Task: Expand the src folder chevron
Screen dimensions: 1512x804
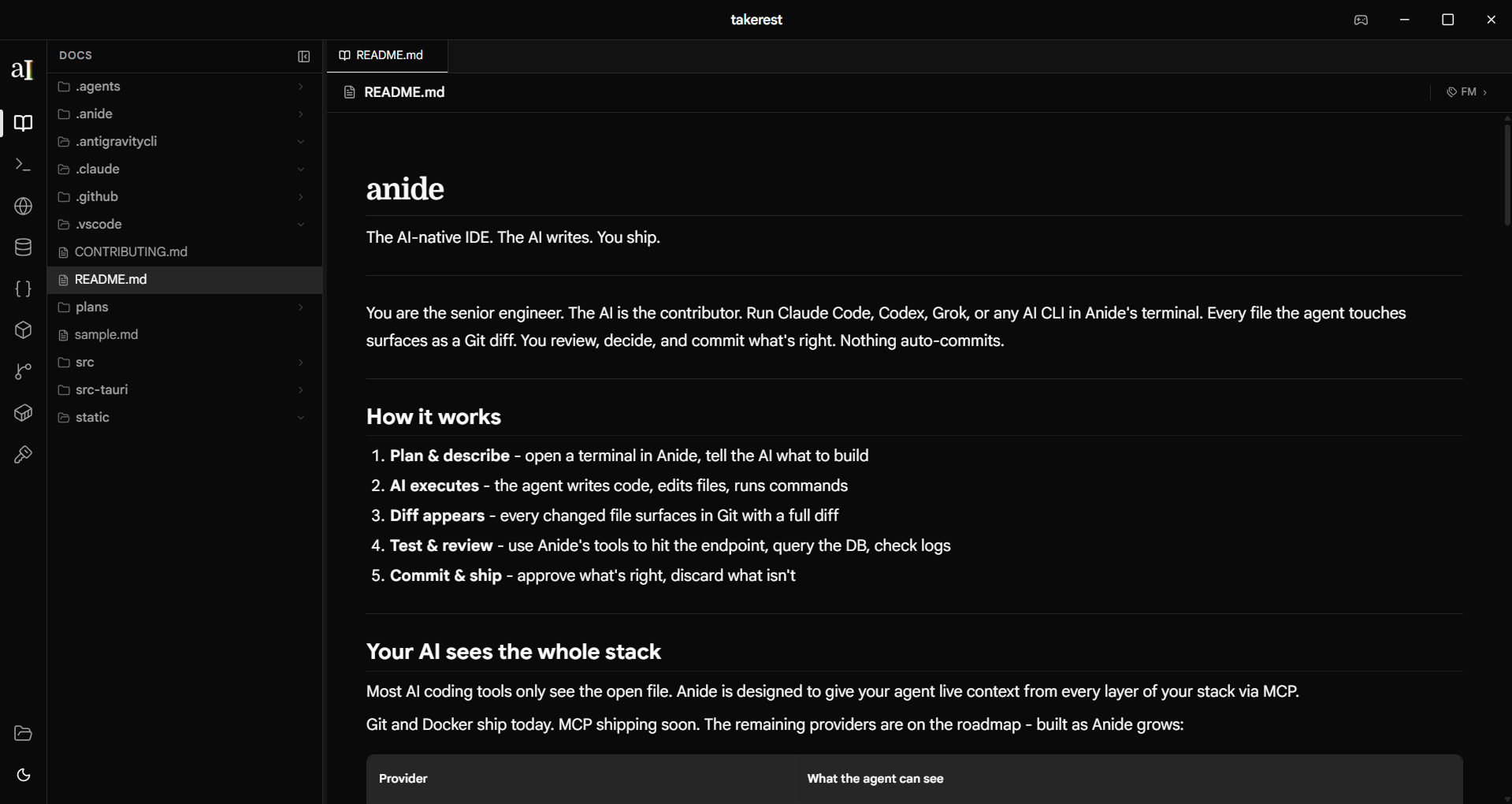Action: (x=300, y=363)
